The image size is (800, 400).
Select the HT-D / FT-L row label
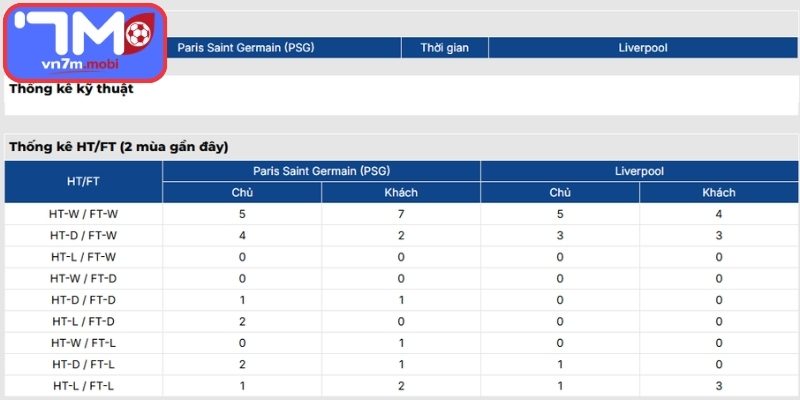coord(83,364)
